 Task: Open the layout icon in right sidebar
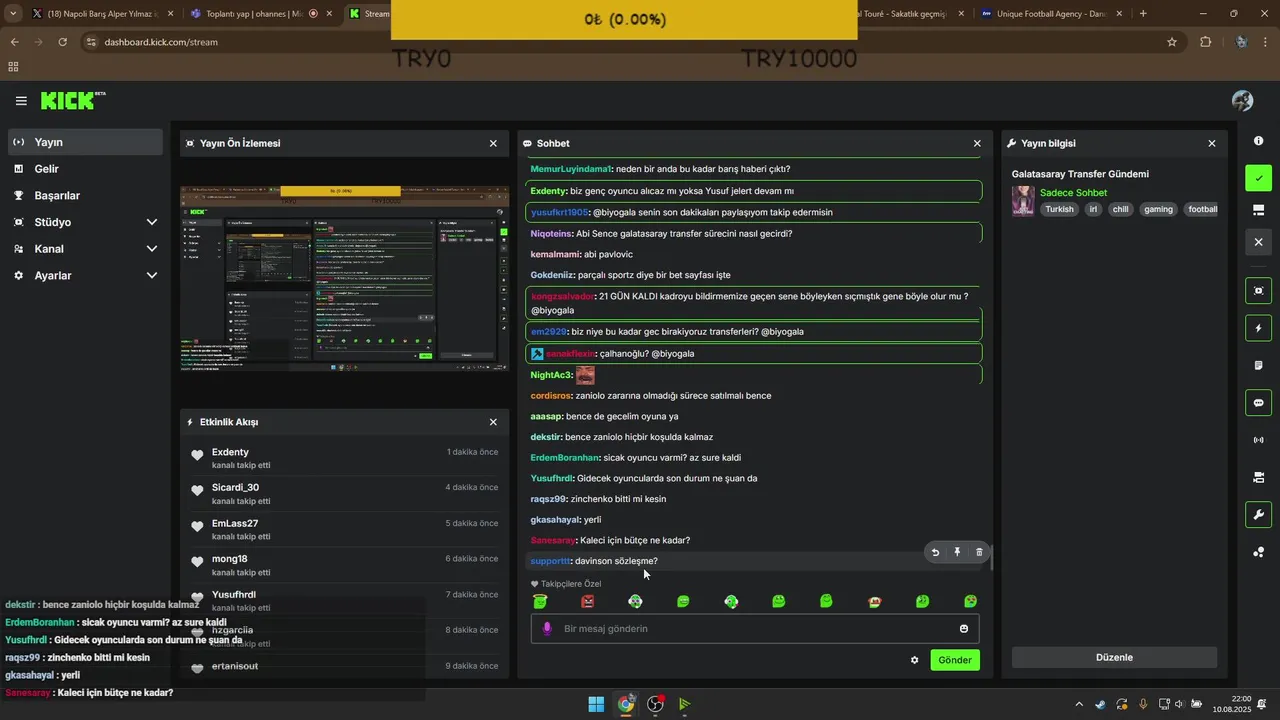pos(1258,210)
